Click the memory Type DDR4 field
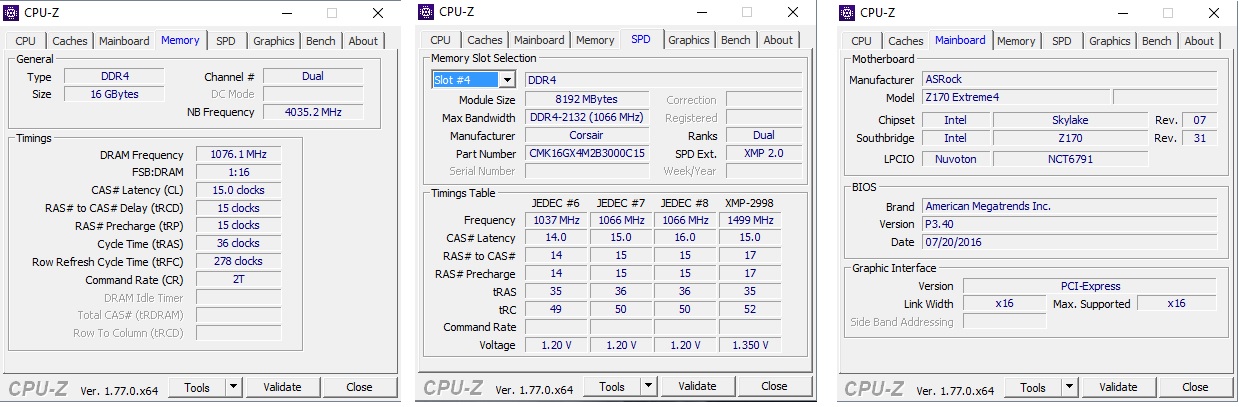 click(114, 77)
